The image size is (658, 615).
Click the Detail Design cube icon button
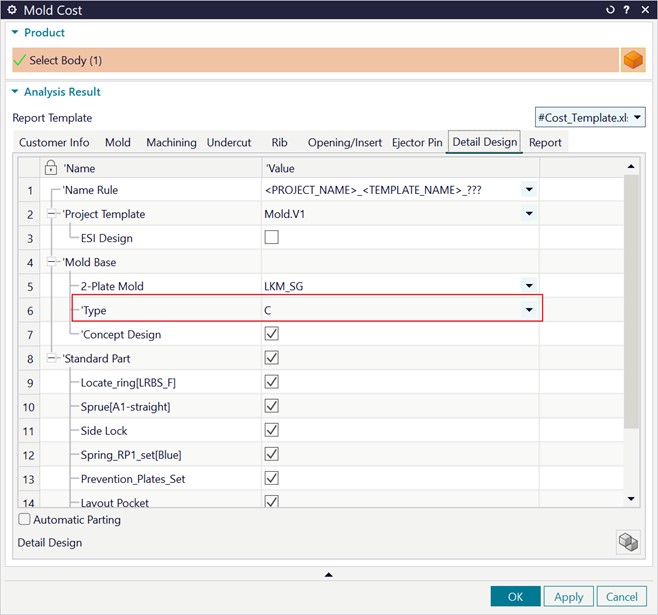(x=628, y=542)
